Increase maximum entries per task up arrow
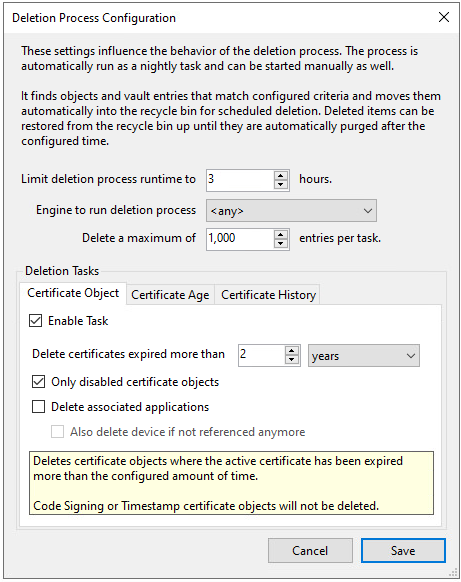This screenshot has height=582, width=461. (281, 235)
